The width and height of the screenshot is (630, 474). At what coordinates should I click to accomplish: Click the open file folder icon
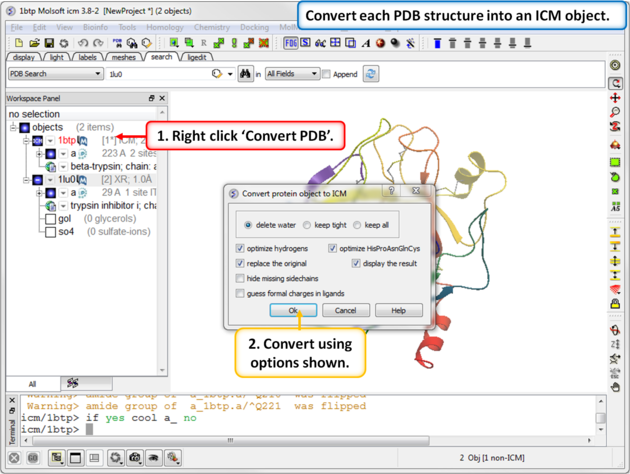34,44
